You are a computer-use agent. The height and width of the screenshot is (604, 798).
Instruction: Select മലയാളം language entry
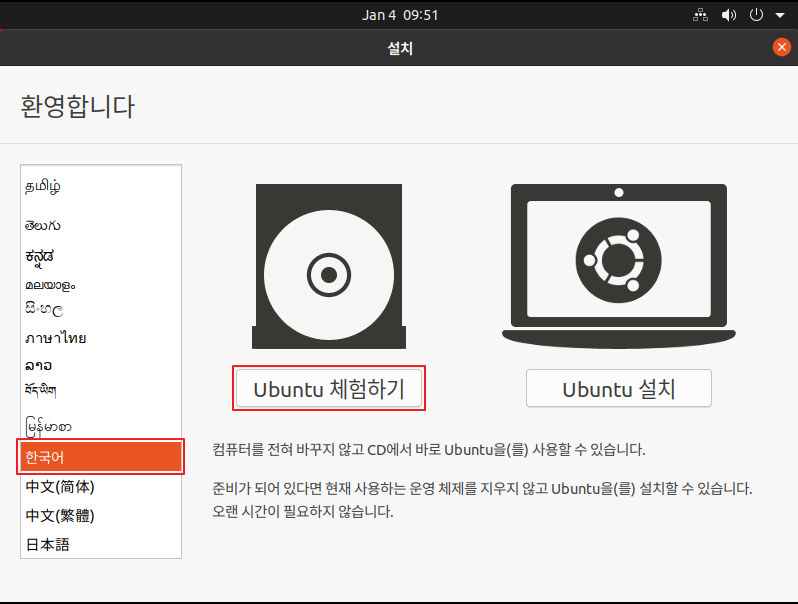101,285
